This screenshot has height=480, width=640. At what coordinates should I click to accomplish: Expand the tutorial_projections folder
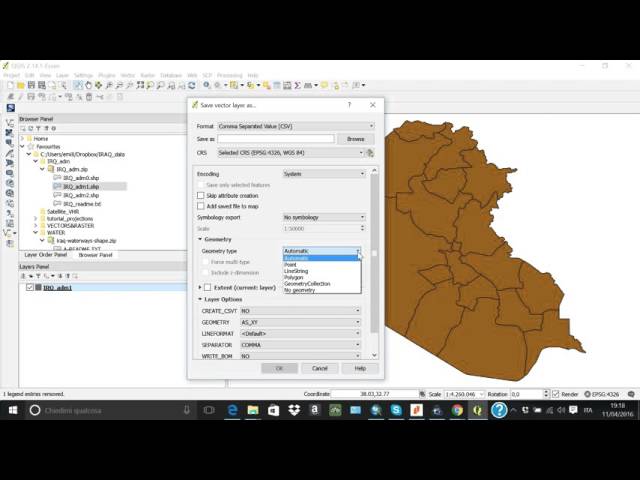(x=36, y=219)
